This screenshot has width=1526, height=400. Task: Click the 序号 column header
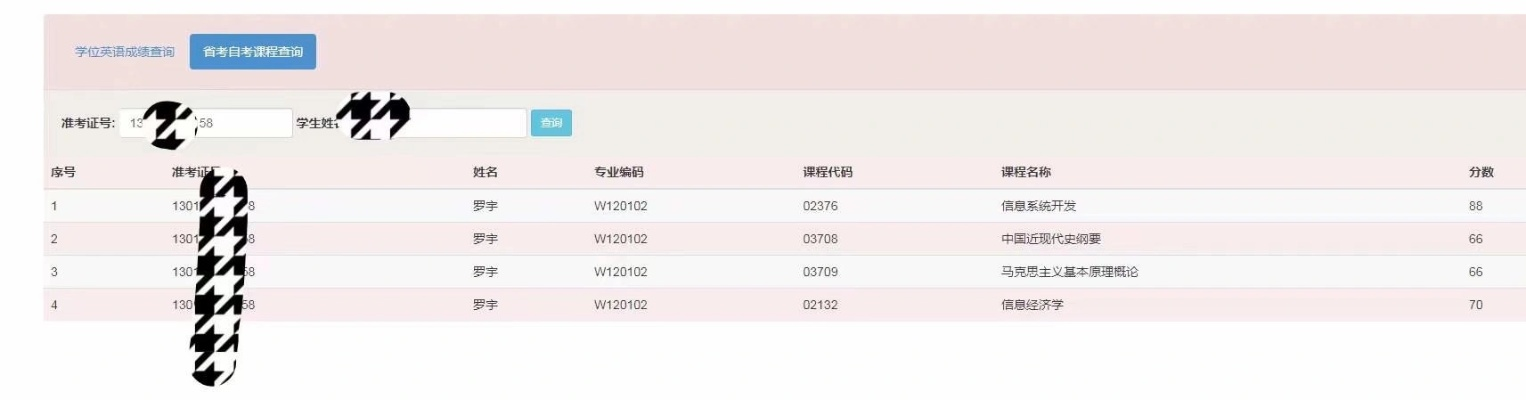tap(63, 172)
